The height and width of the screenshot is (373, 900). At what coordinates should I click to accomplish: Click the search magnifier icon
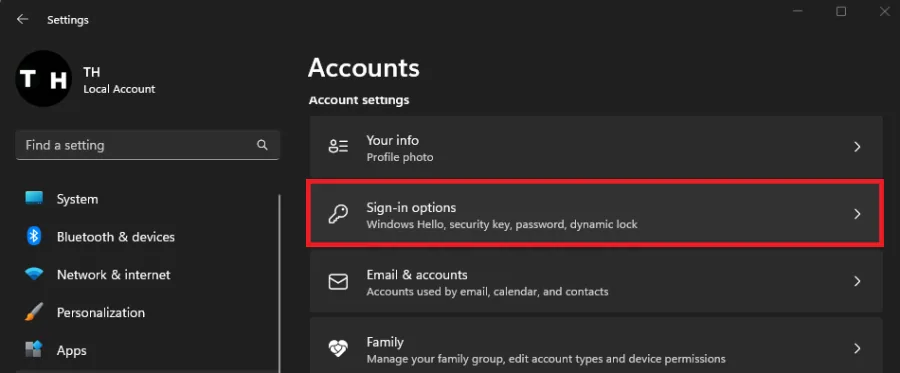[262, 145]
